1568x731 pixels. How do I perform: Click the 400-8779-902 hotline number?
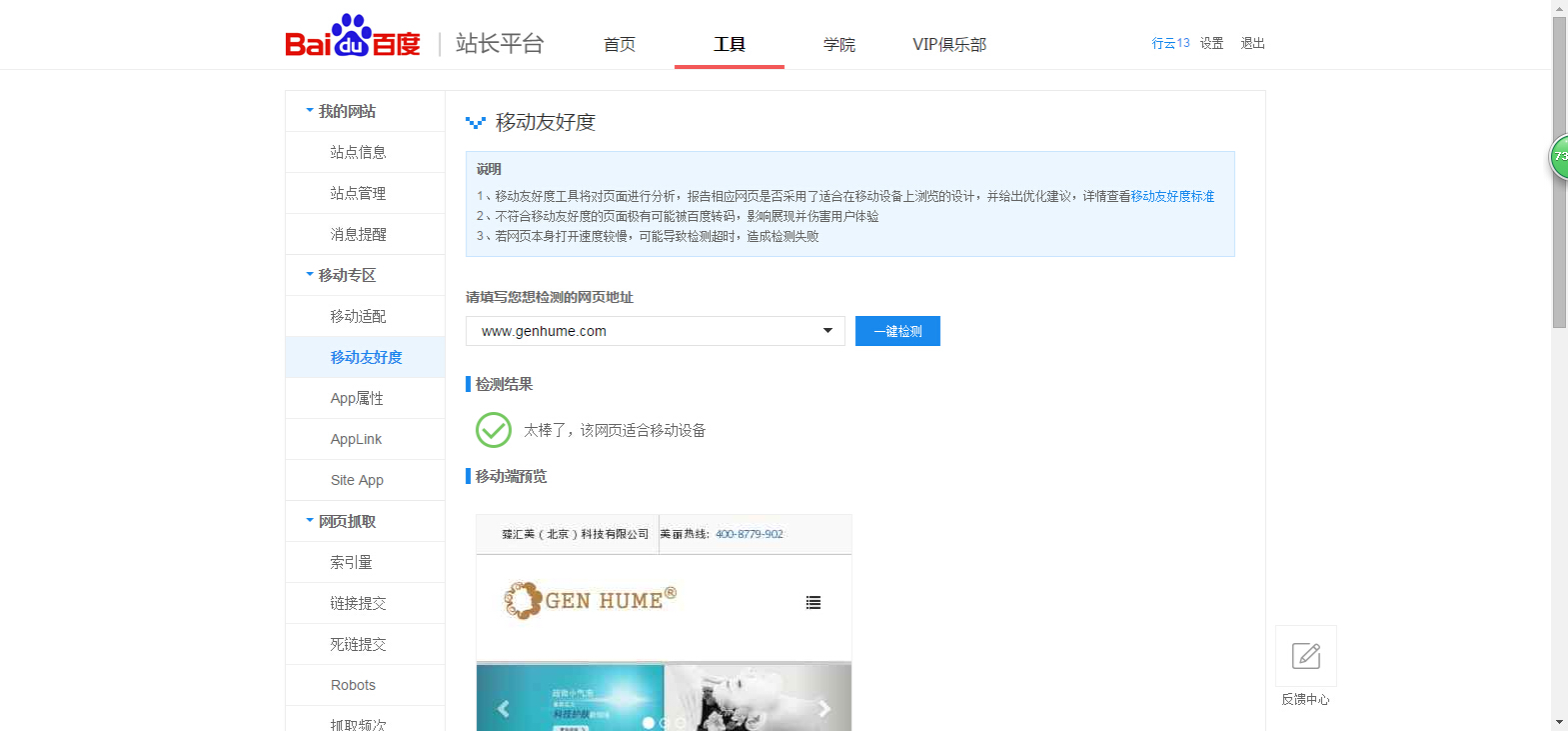point(750,534)
